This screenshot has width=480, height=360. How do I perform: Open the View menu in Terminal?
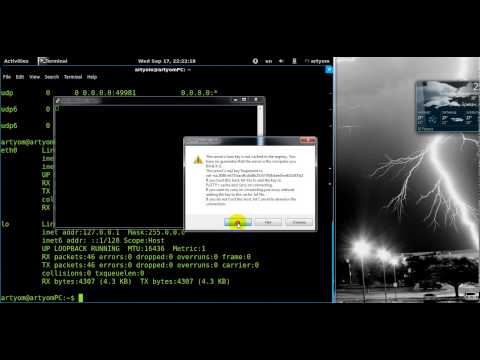click(34, 77)
